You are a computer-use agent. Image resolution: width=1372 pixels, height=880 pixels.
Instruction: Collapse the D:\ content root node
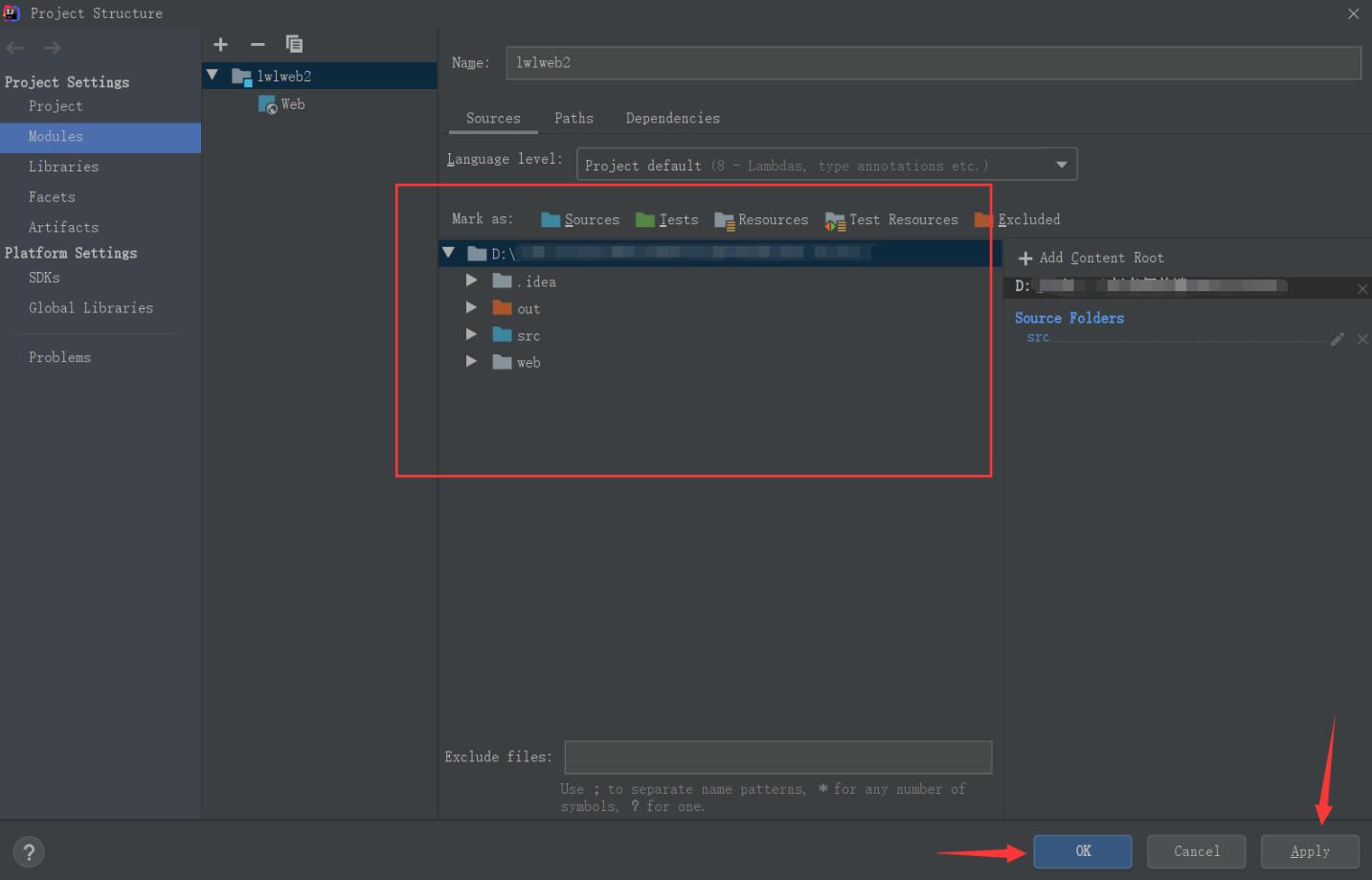[448, 253]
